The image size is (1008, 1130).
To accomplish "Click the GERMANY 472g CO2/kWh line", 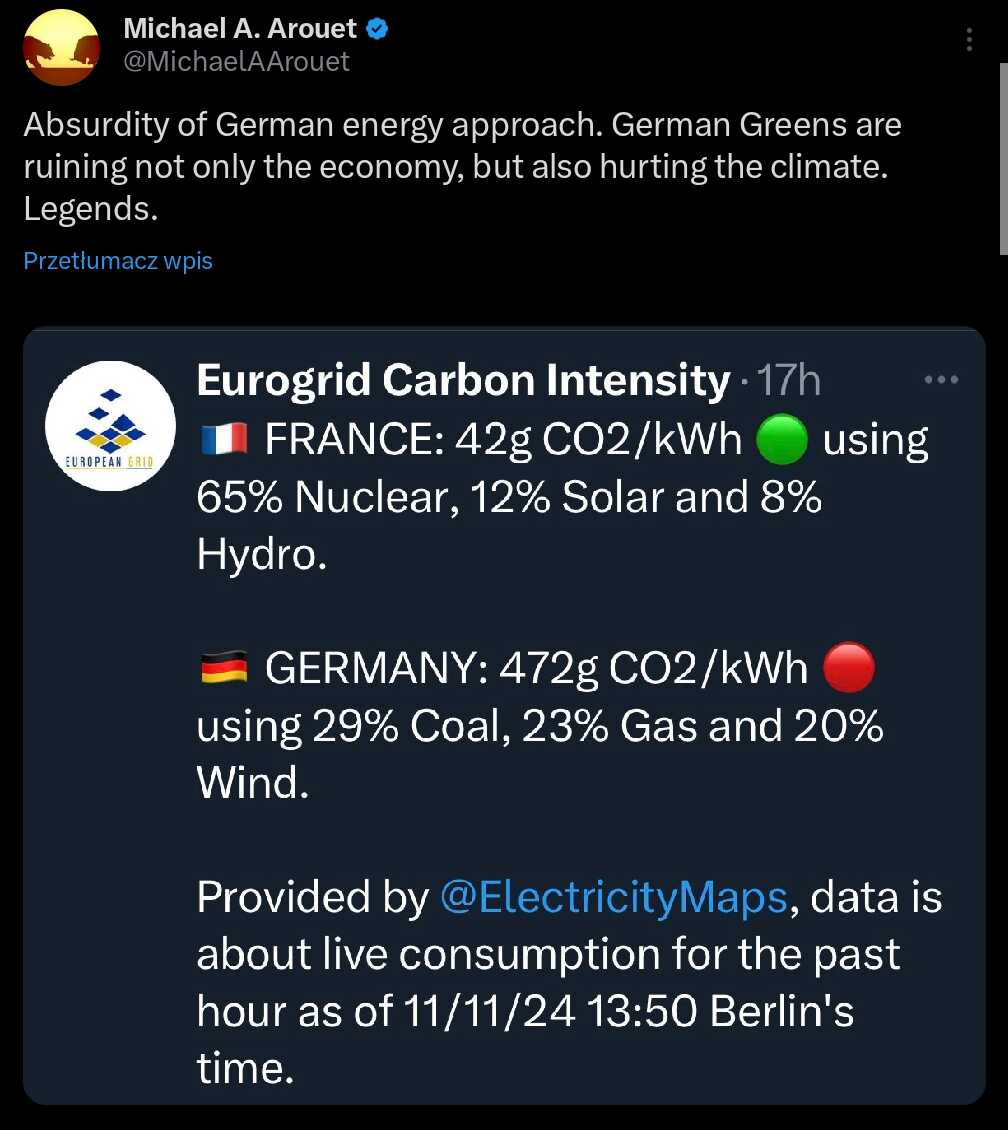I will [x=536, y=668].
